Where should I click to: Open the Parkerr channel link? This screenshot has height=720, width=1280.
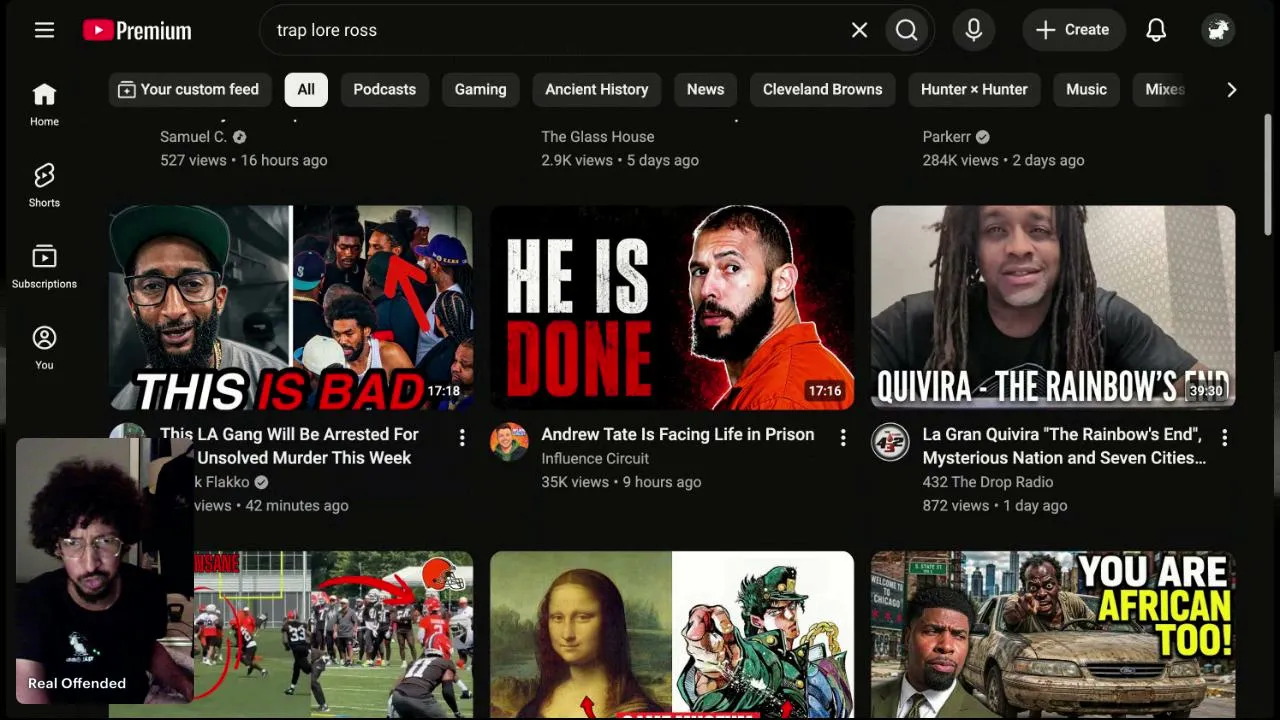(947, 136)
